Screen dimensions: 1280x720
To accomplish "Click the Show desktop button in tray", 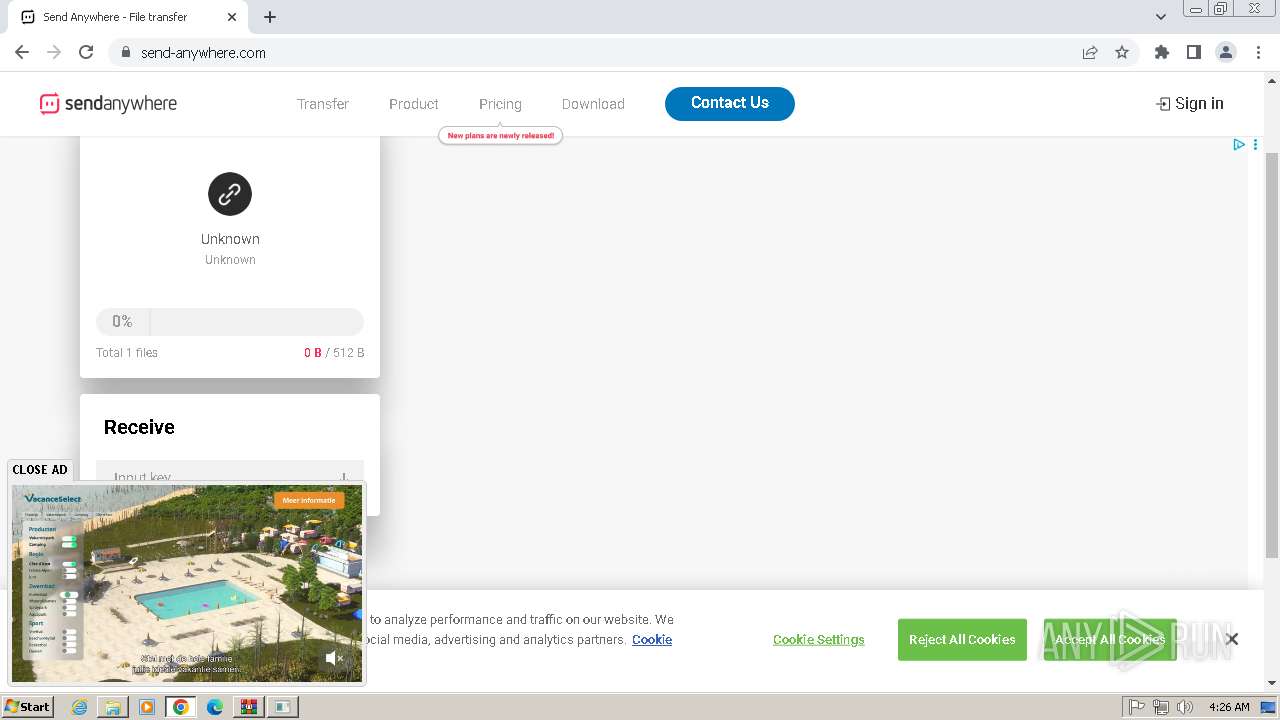I will click(1269, 707).
